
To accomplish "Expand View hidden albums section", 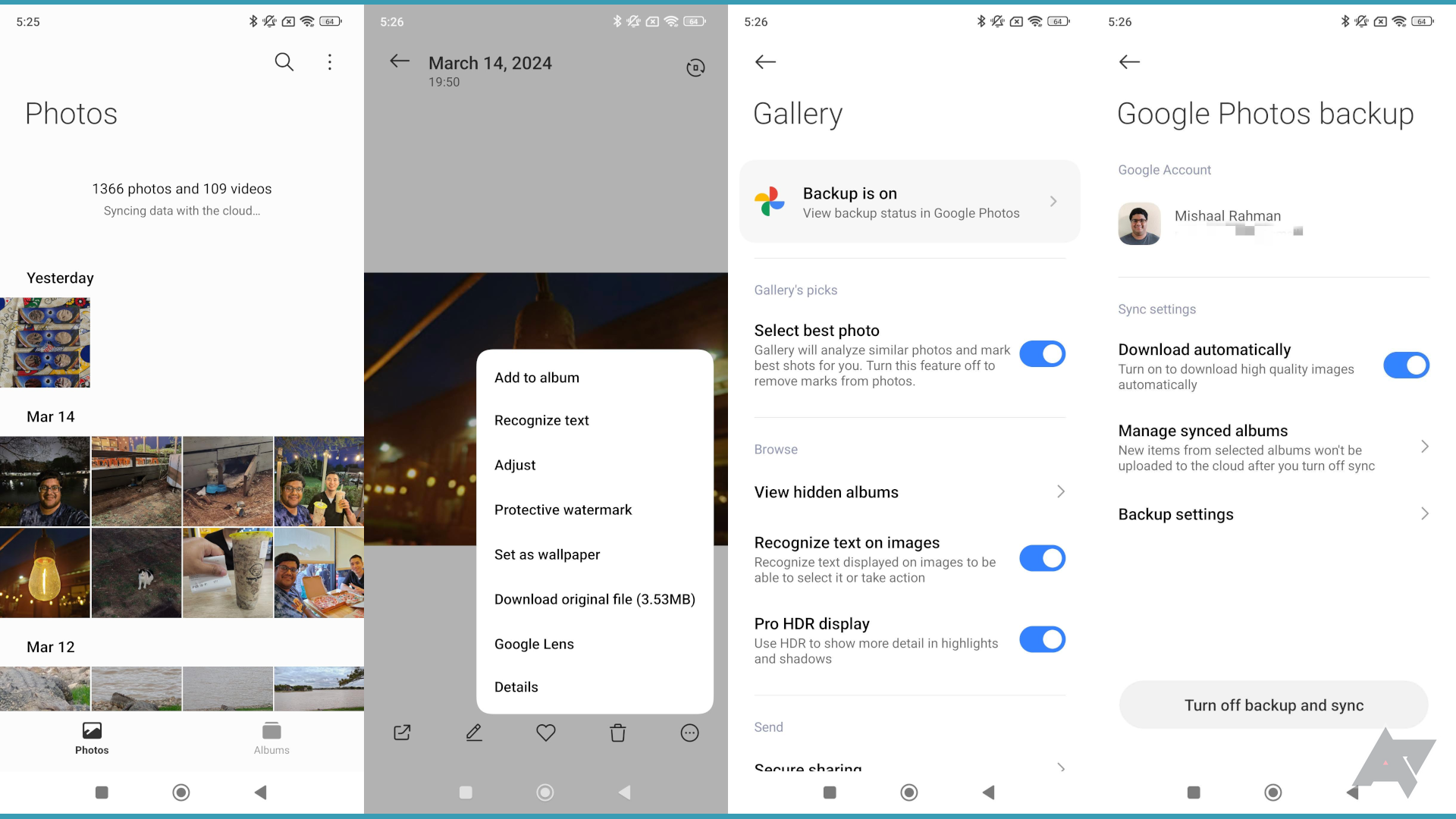I will click(x=908, y=491).
